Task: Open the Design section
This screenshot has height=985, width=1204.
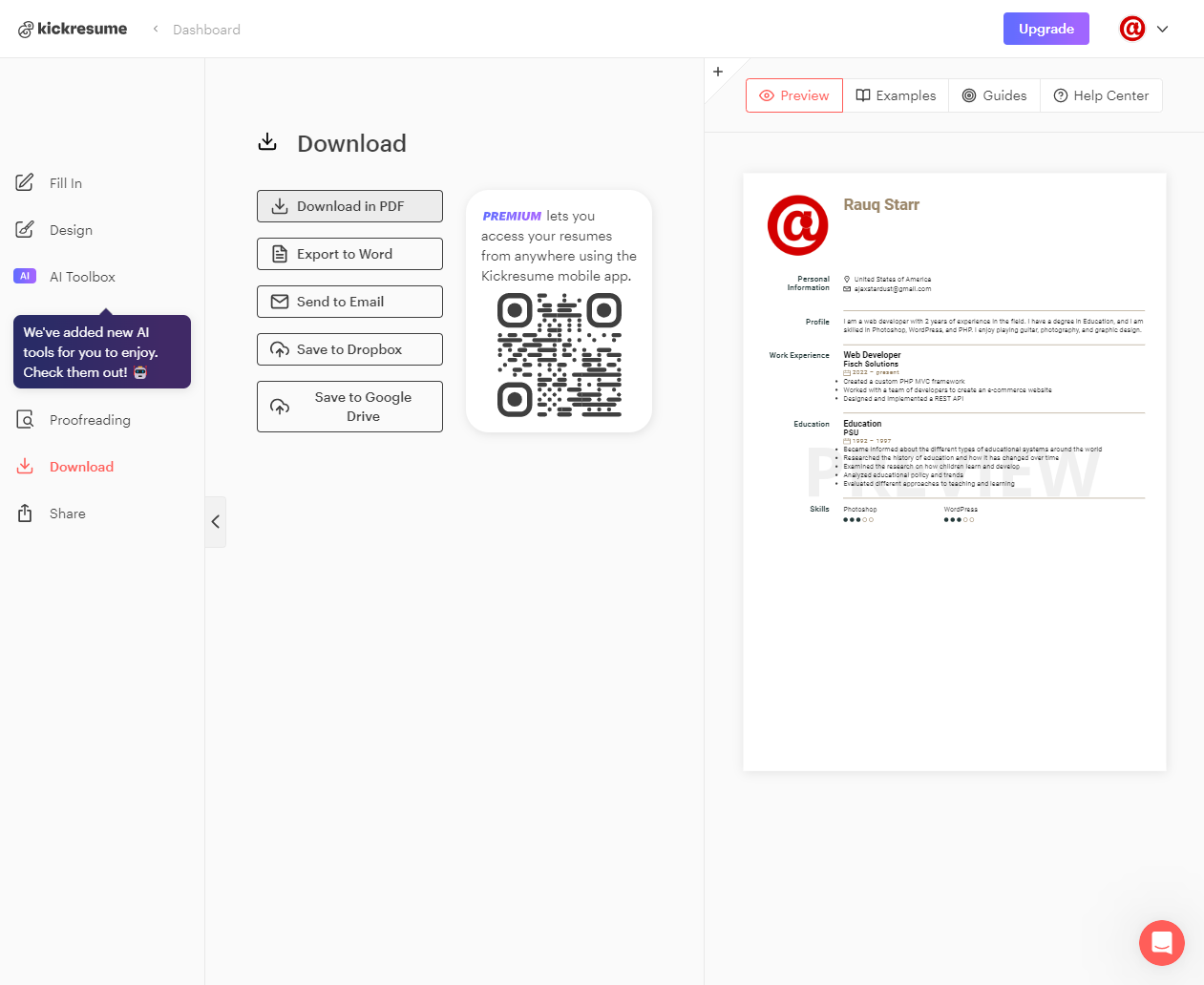Action: coord(71,230)
